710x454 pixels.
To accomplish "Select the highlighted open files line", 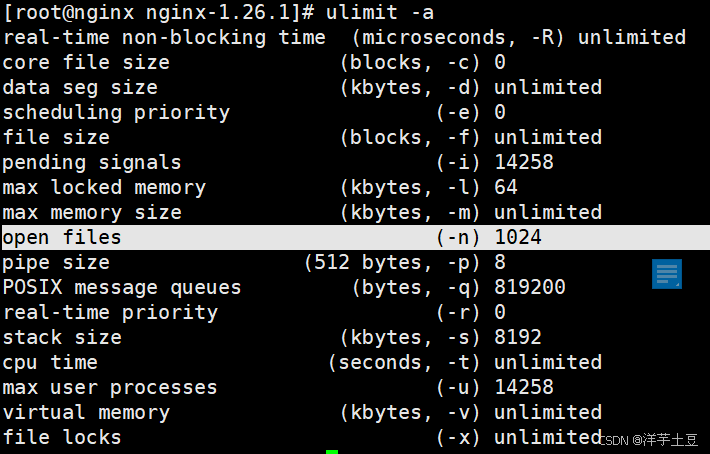I will (x=356, y=237).
